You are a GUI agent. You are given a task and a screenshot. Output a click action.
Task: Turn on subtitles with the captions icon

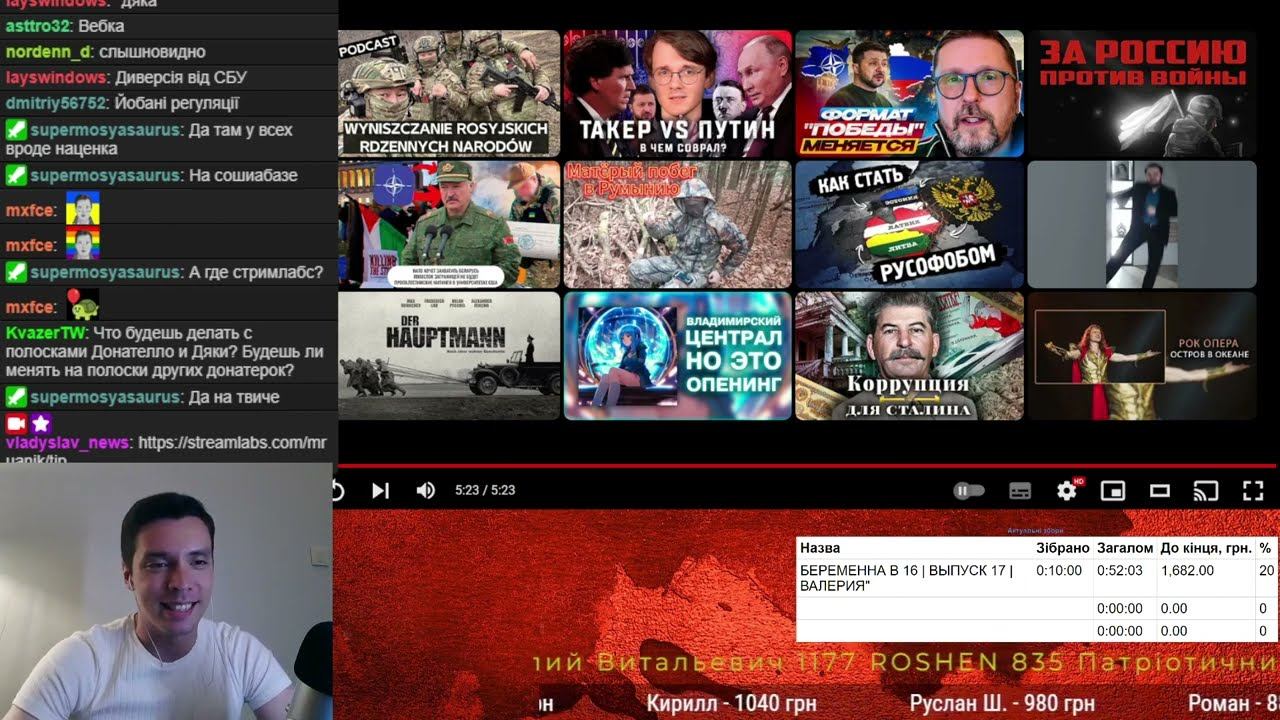coord(1020,491)
